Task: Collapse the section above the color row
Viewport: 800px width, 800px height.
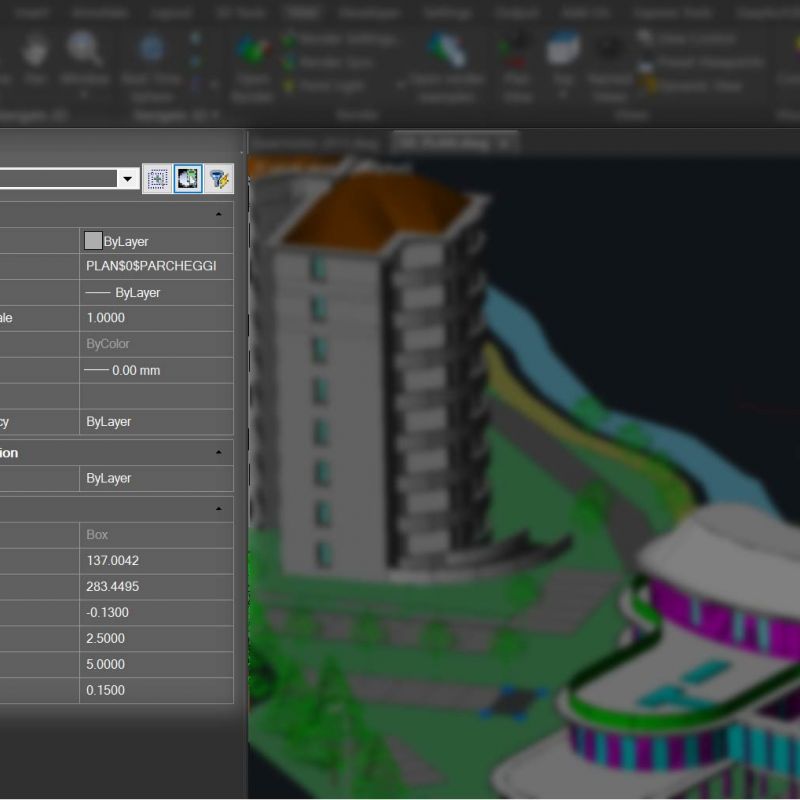Action: pos(218,214)
